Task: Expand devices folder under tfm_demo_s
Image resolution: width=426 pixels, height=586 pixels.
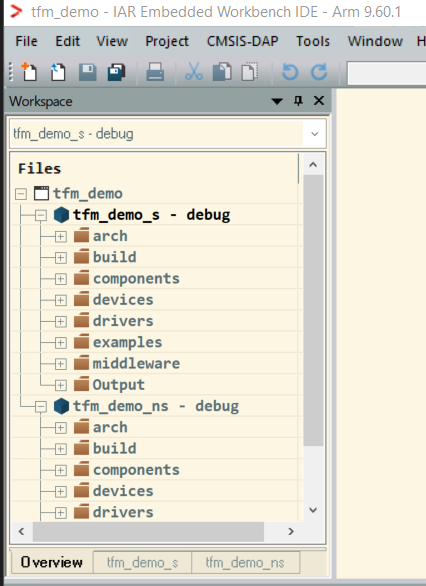Action: tap(61, 300)
